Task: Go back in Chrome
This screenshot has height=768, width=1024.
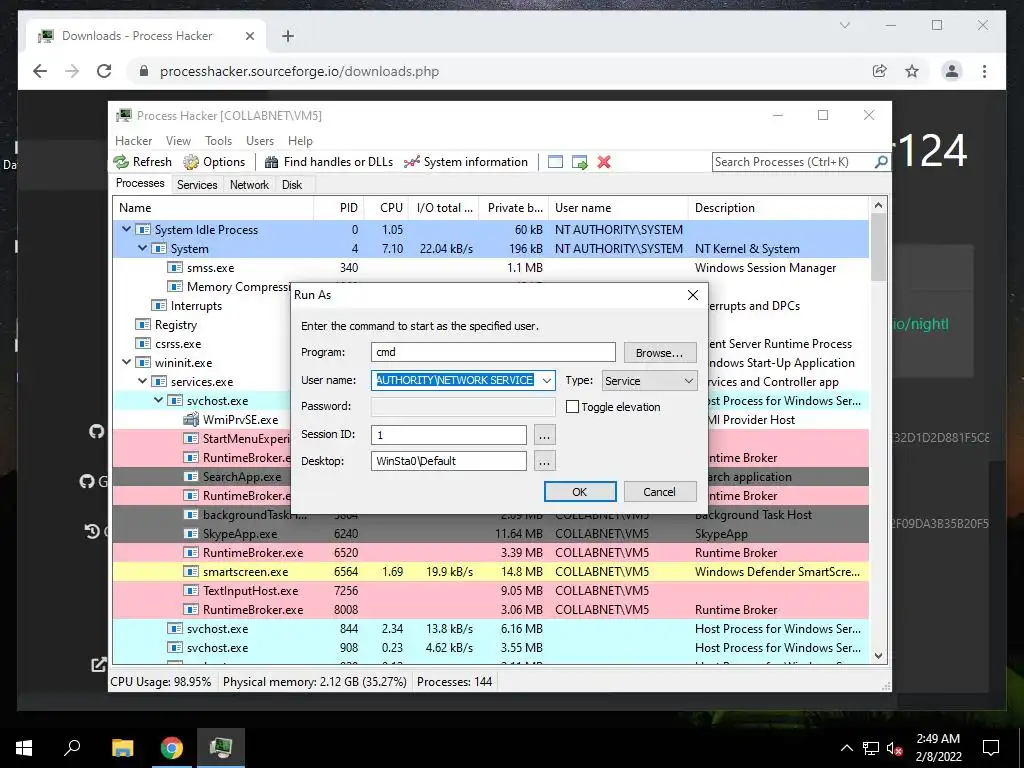Action: tap(40, 71)
